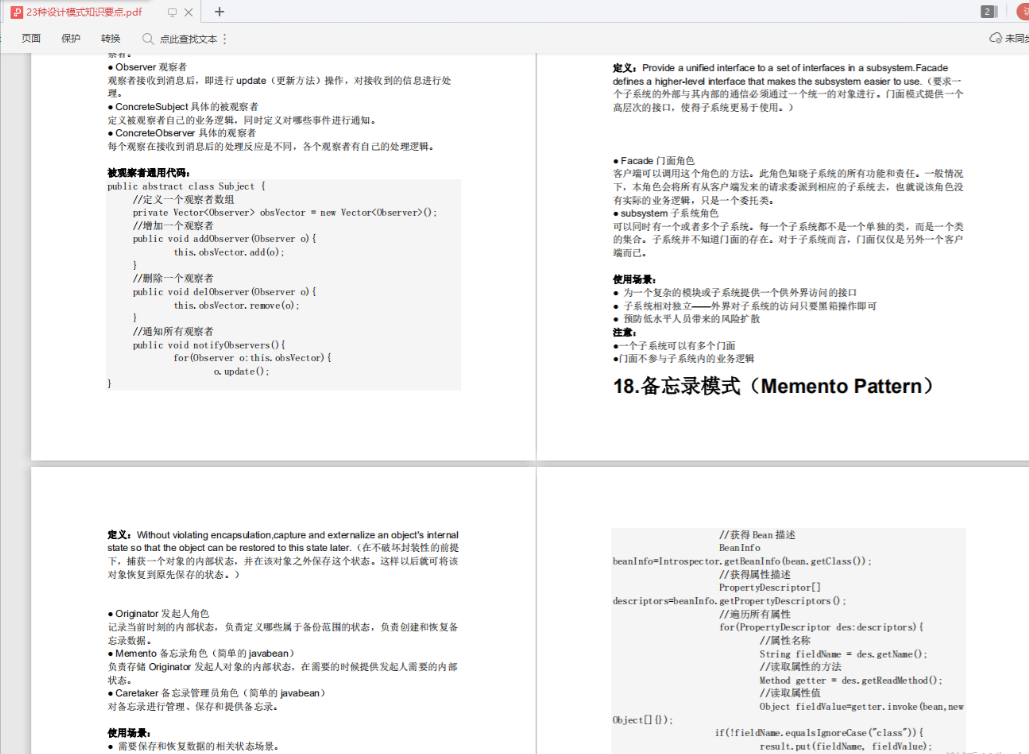Screen dimensions: 1029x754
Task: Click the code line public void notifyObservers()
Action: [209, 345]
